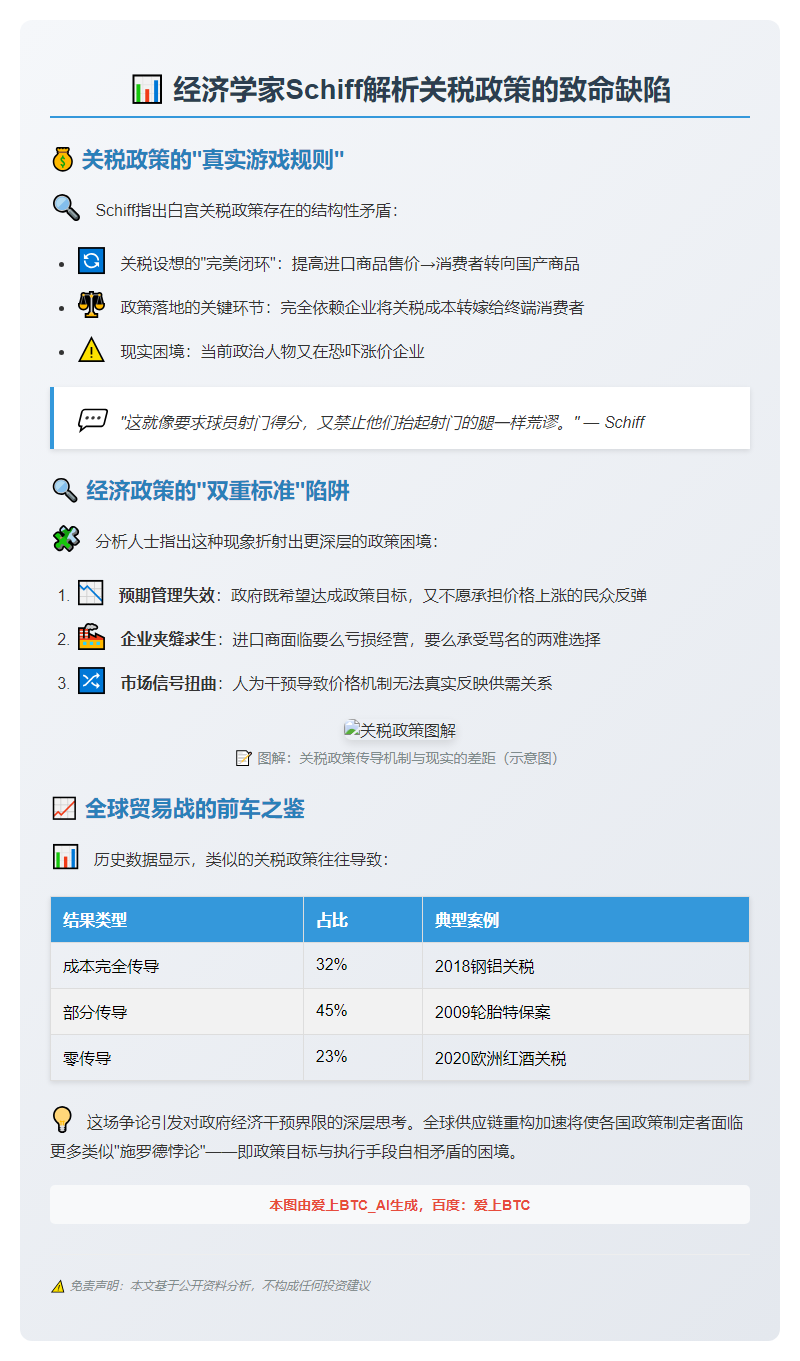Click the magnifier icon beside 经济政策的"双重标准"陷阱
The width and height of the screenshot is (800, 1361).
tap(64, 490)
